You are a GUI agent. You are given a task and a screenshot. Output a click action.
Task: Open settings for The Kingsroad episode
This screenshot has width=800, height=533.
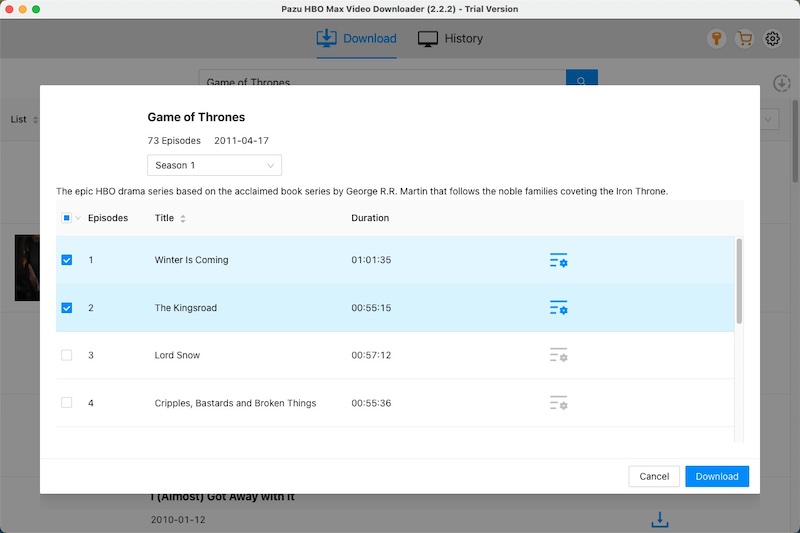coord(559,308)
